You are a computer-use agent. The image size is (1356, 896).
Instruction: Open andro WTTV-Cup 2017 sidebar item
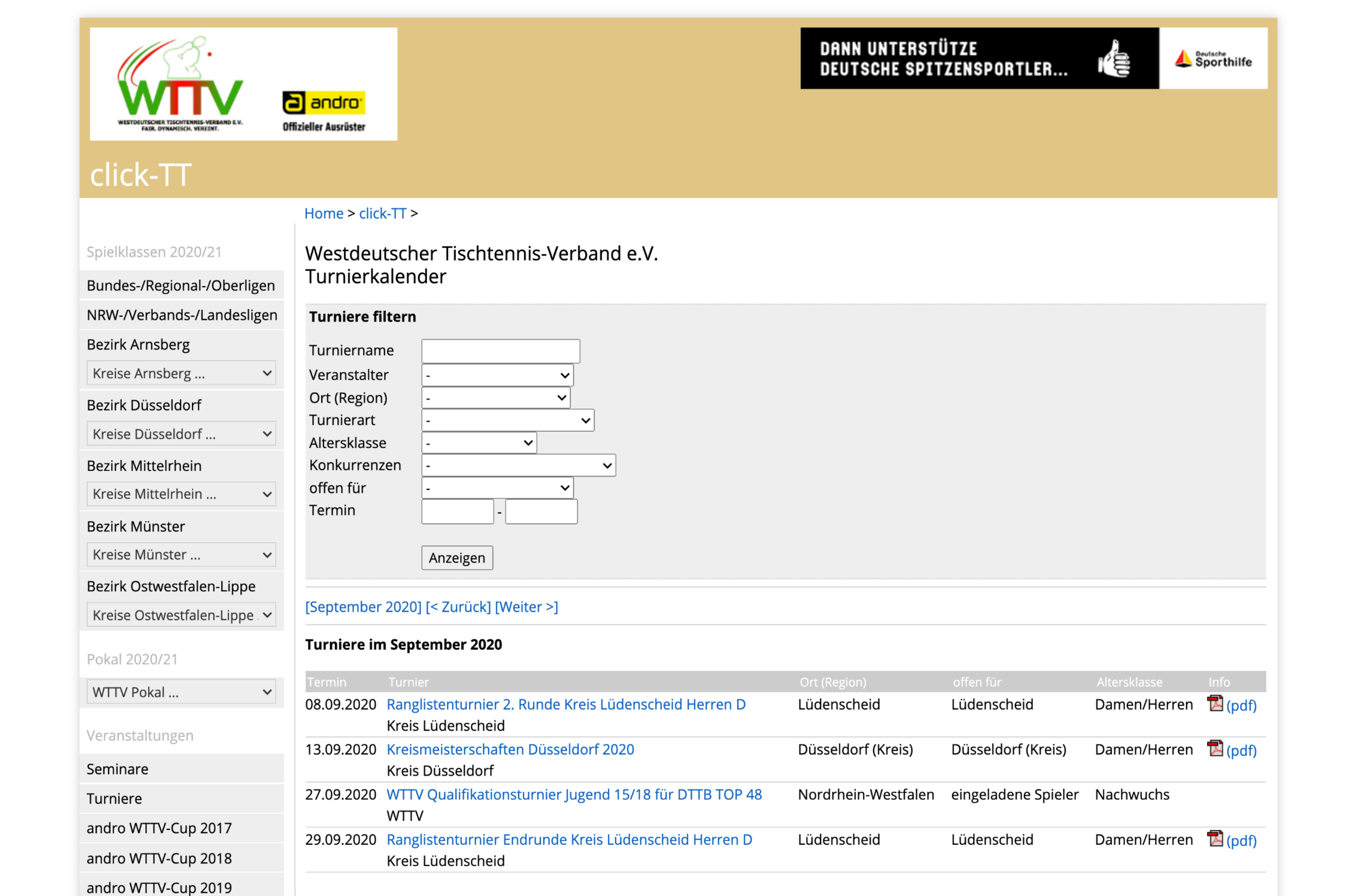click(x=182, y=828)
